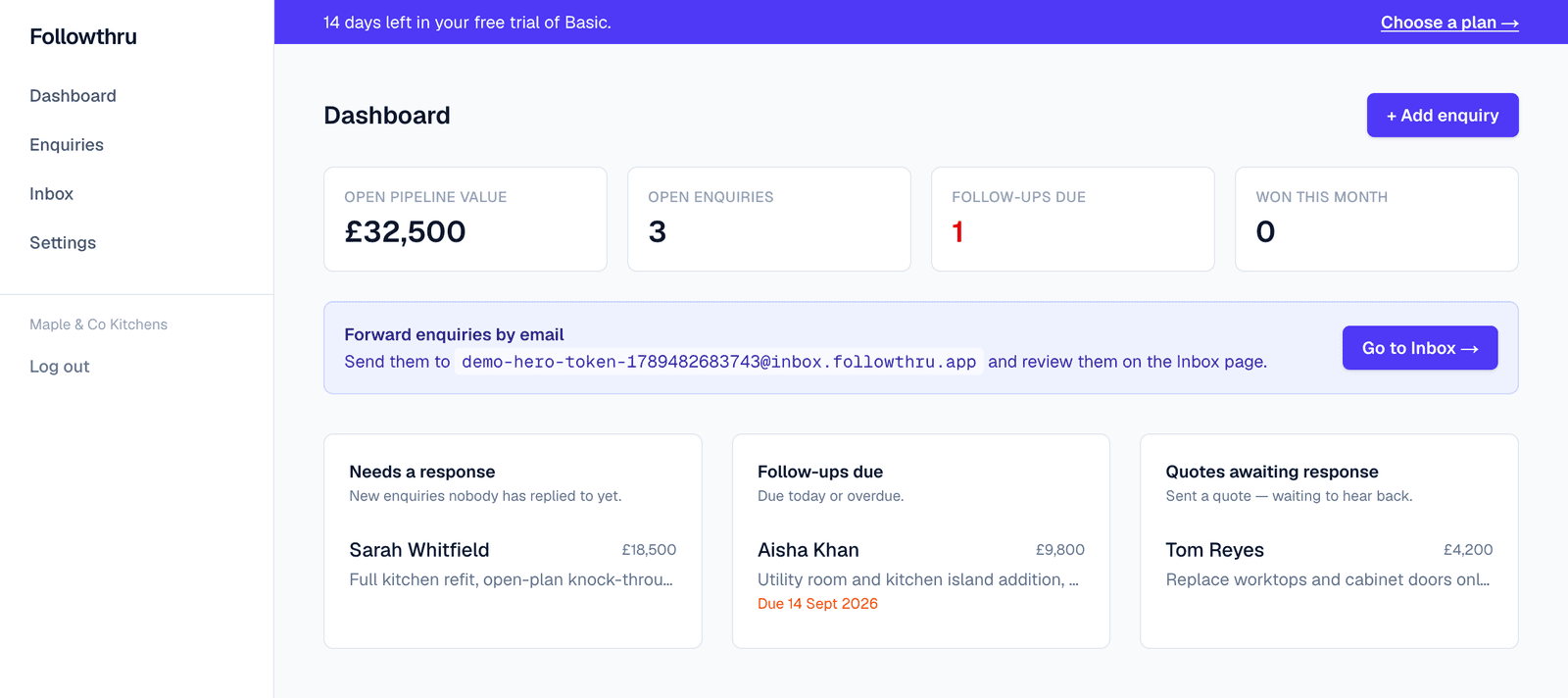Click the £9,800 amount
The image size is (1568, 698).
(x=1059, y=550)
